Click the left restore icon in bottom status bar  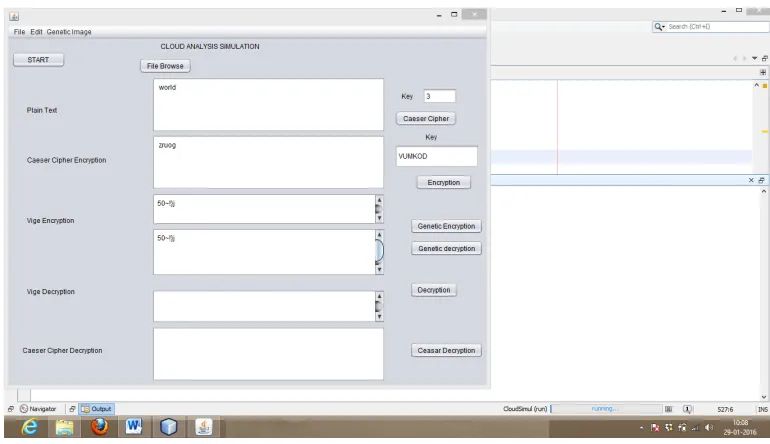(11, 409)
